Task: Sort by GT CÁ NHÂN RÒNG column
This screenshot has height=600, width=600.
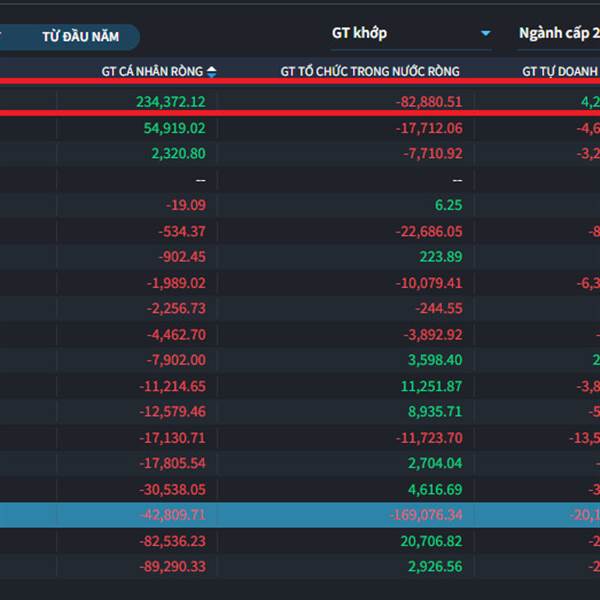Action: pos(152,72)
